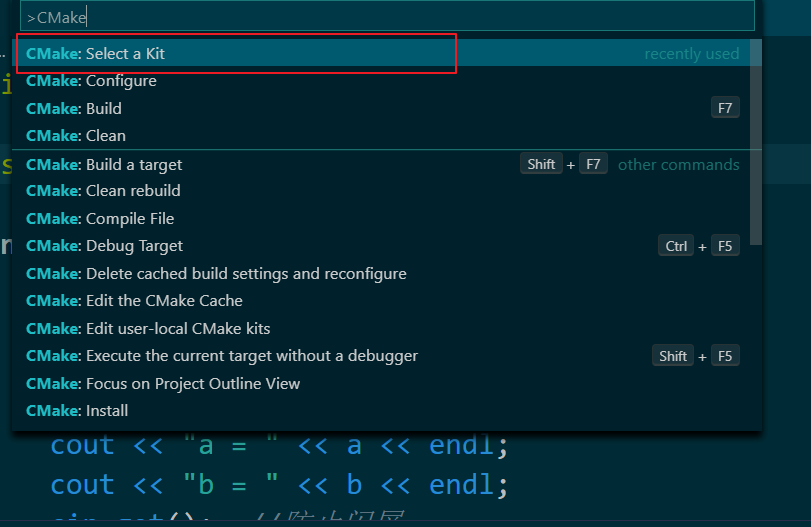
Task: Select Delete cached build settings and reconfigure
Action: [387, 273]
